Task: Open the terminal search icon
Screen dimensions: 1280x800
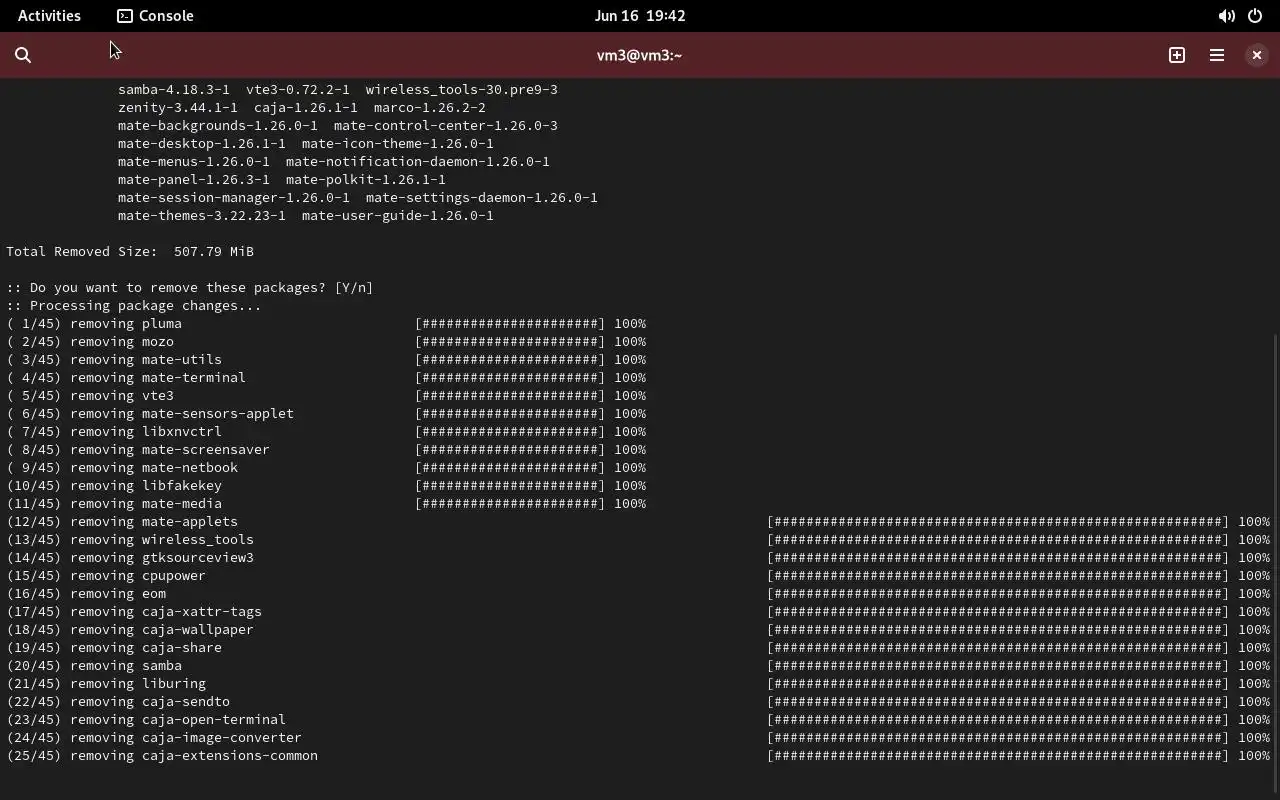Action: coord(23,56)
